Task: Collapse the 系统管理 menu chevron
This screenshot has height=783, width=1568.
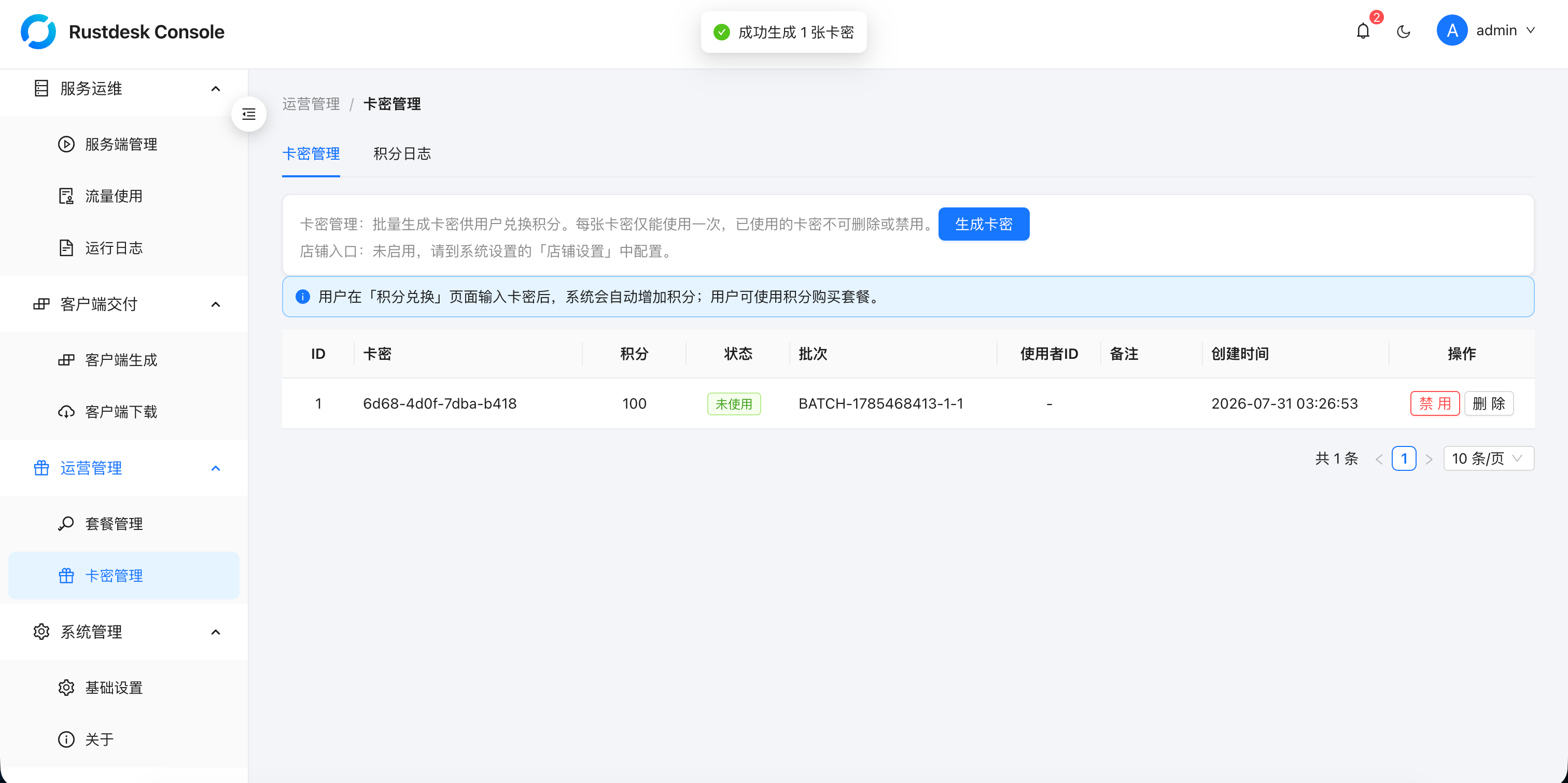Action: 216,632
